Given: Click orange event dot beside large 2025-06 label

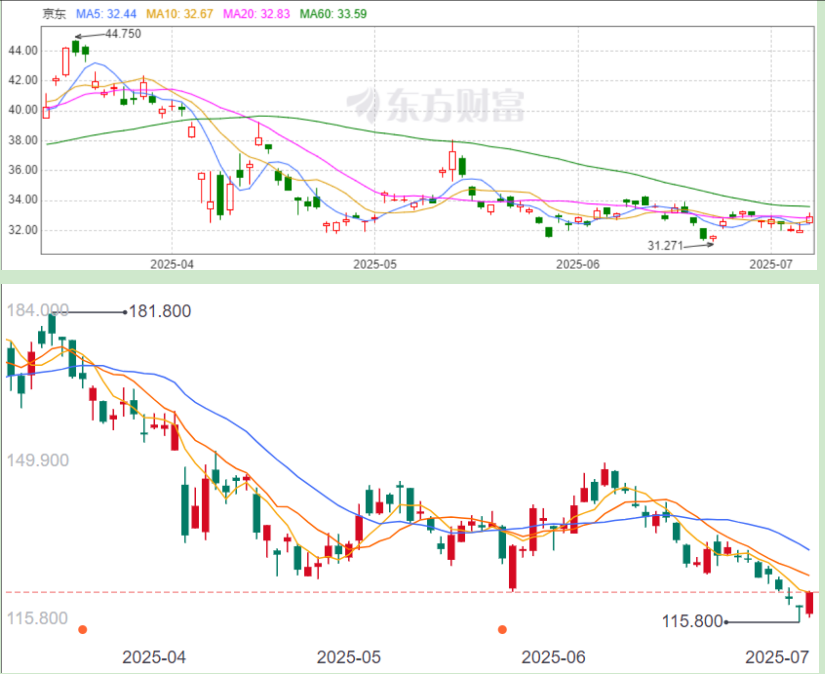Looking at the screenshot, I should tap(502, 629).
